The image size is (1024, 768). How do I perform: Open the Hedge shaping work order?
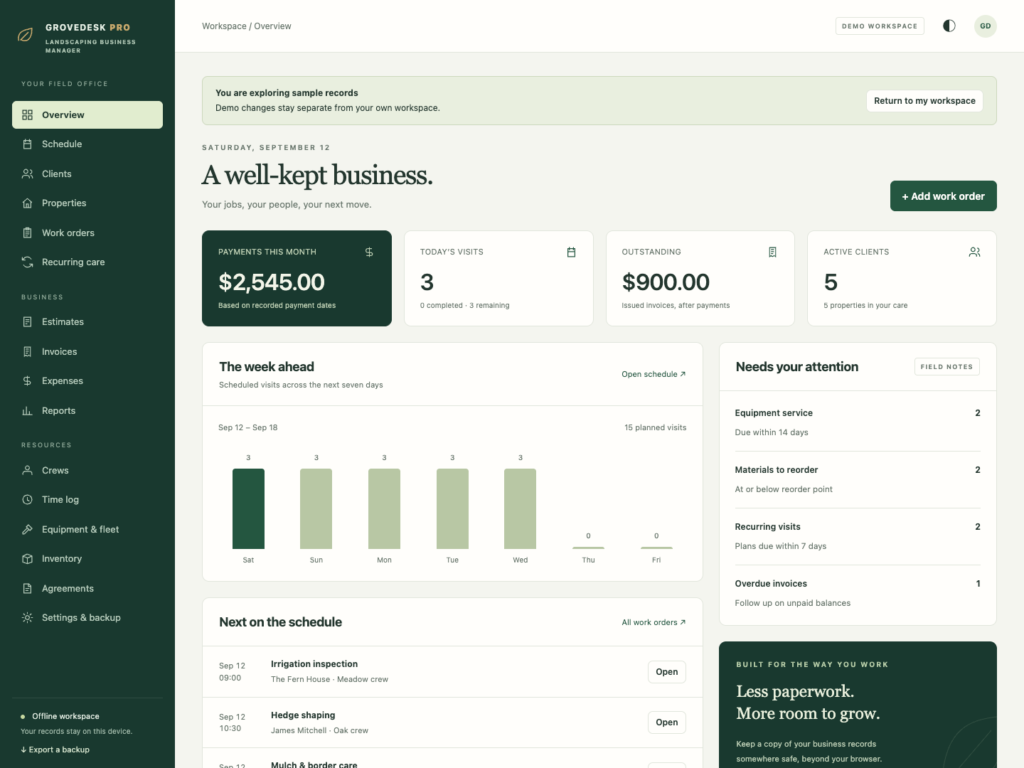[x=667, y=722]
